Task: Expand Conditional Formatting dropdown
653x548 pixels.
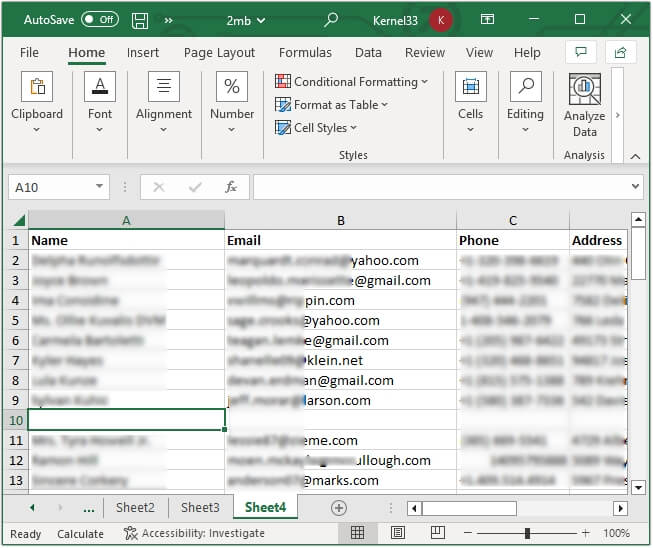Action: (x=351, y=82)
